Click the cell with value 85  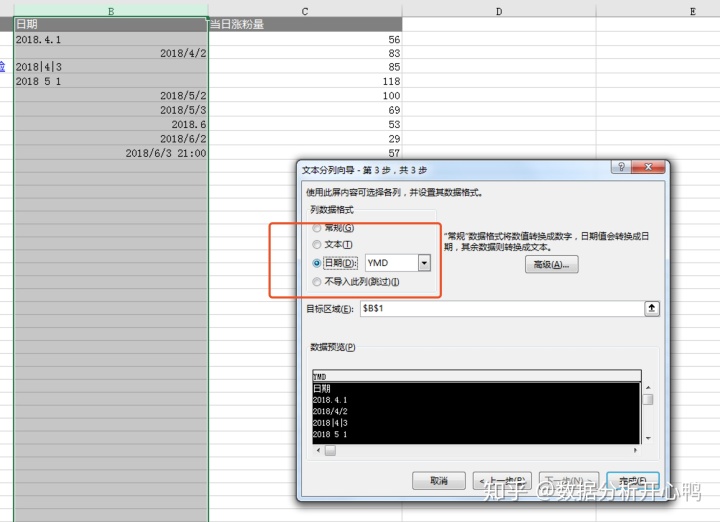(x=305, y=67)
